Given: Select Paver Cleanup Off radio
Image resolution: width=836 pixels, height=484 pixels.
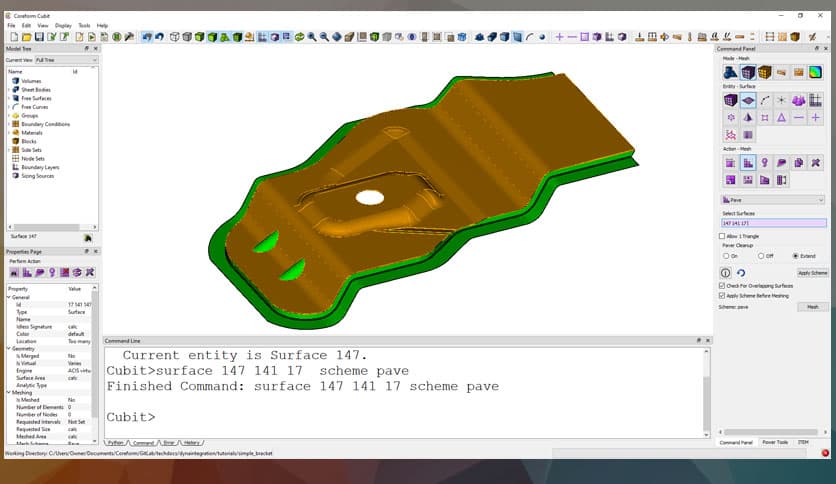Looking at the screenshot, I should pos(761,256).
